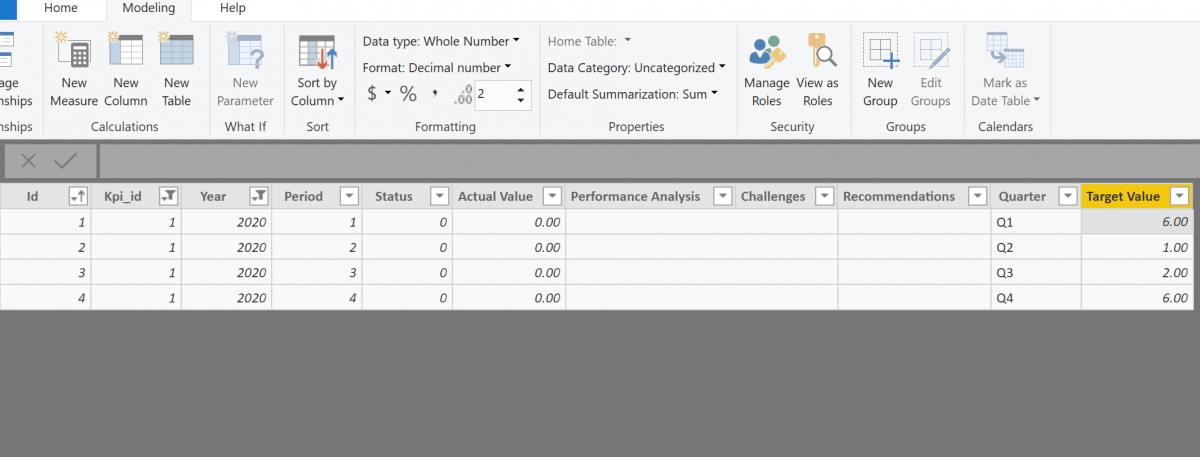Open the Default Summarization Sum dropdown
1200x457 pixels.
click(x=633, y=94)
